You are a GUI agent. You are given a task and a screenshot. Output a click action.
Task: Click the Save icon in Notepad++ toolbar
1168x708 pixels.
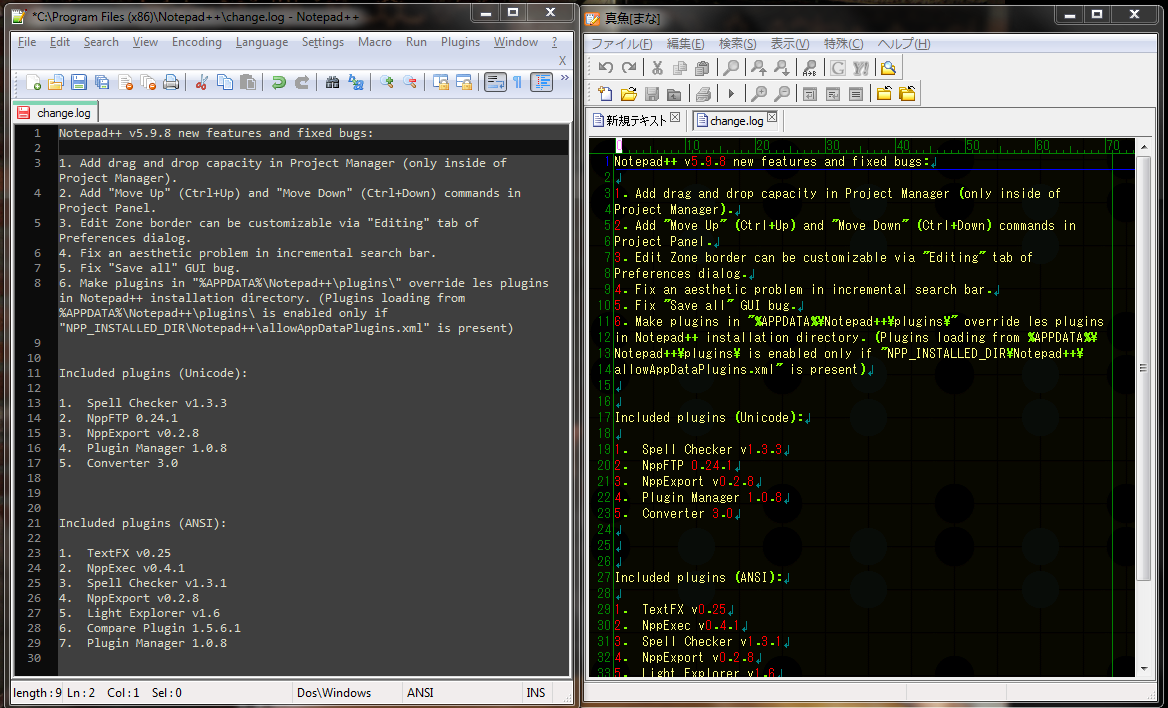(x=79, y=82)
